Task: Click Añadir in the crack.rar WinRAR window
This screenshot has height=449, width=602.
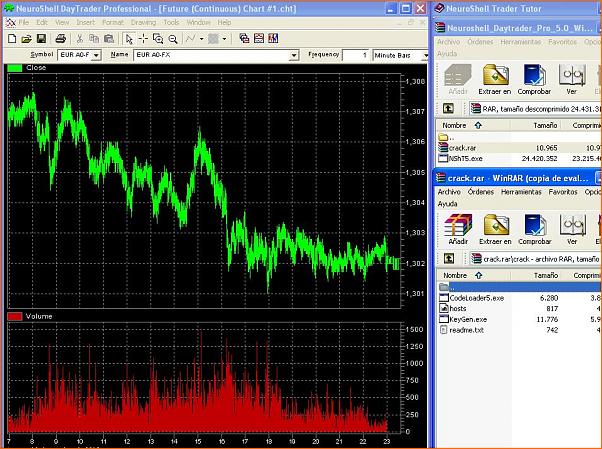Action: (x=458, y=229)
